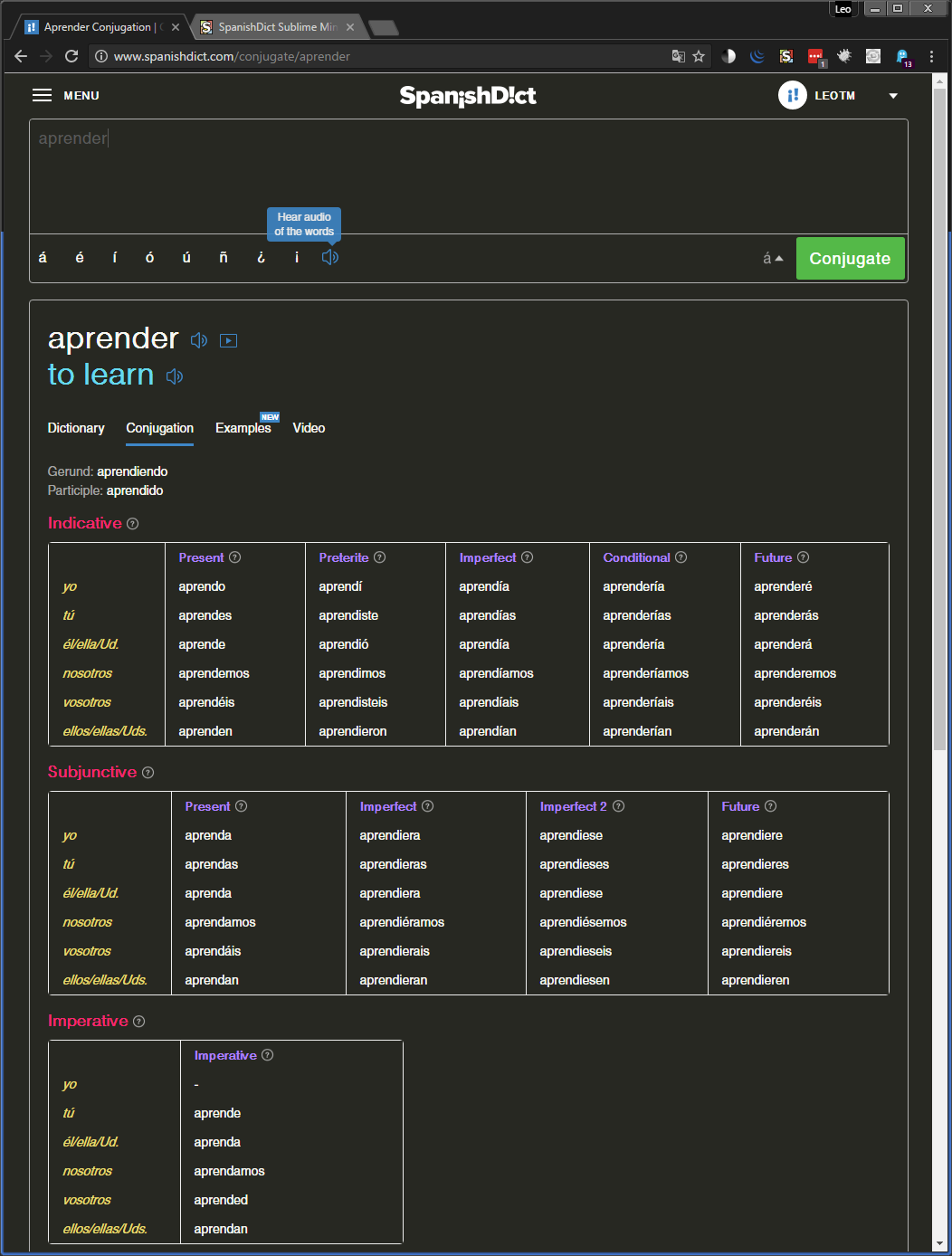Play audio pronunciation of aprender
The width and height of the screenshot is (952, 1256).
pos(198,340)
